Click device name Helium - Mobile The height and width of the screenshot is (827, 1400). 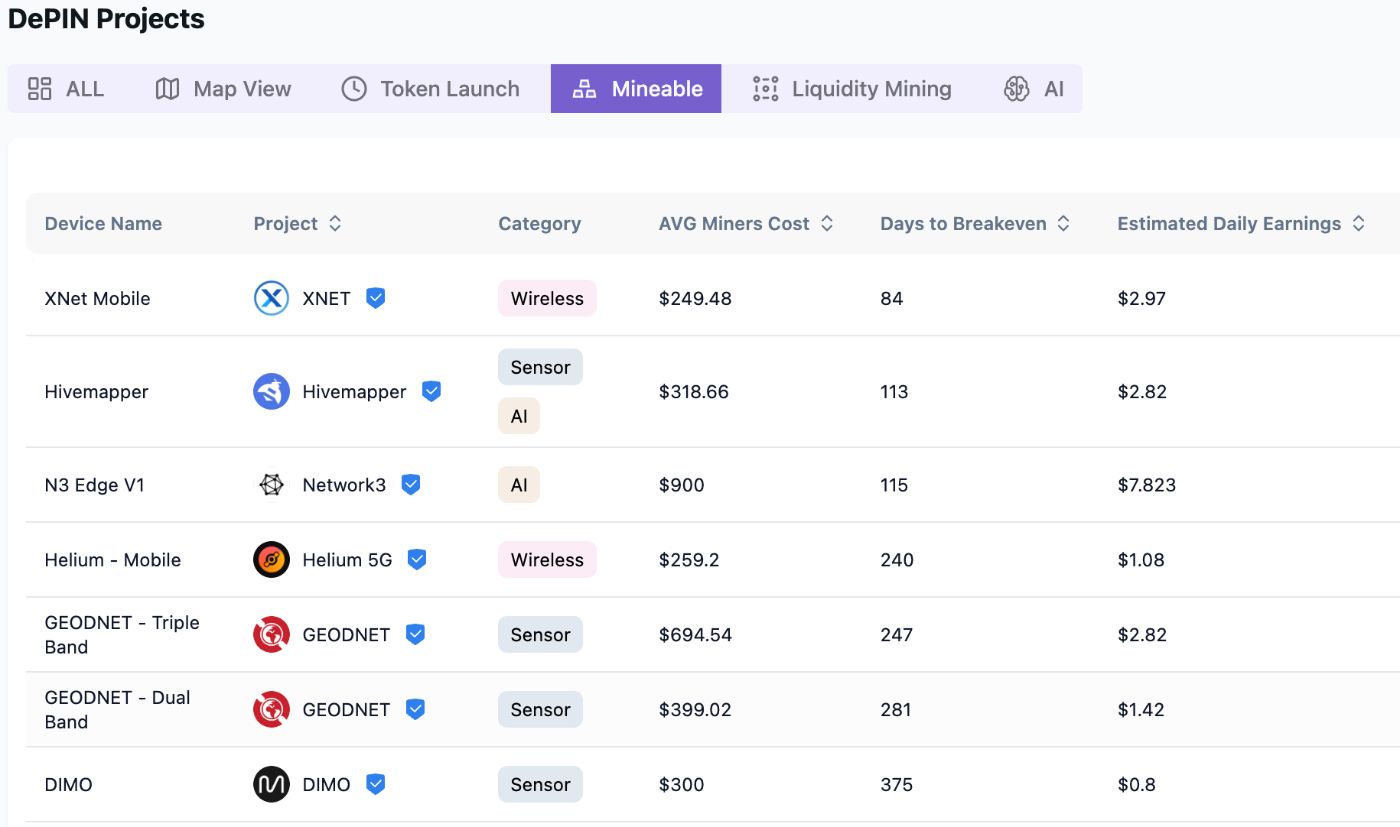point(113,560)
